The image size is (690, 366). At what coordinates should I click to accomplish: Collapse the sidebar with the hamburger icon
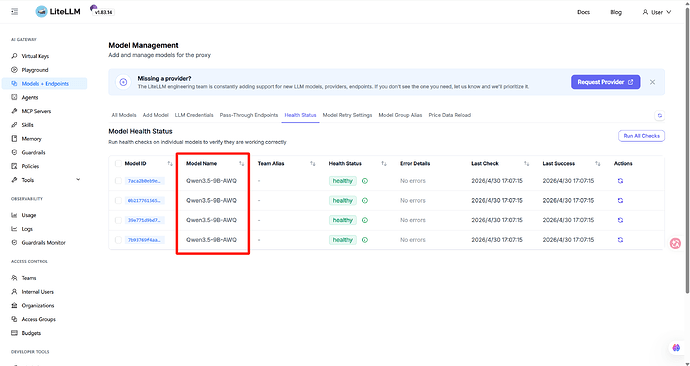(15, 12)
